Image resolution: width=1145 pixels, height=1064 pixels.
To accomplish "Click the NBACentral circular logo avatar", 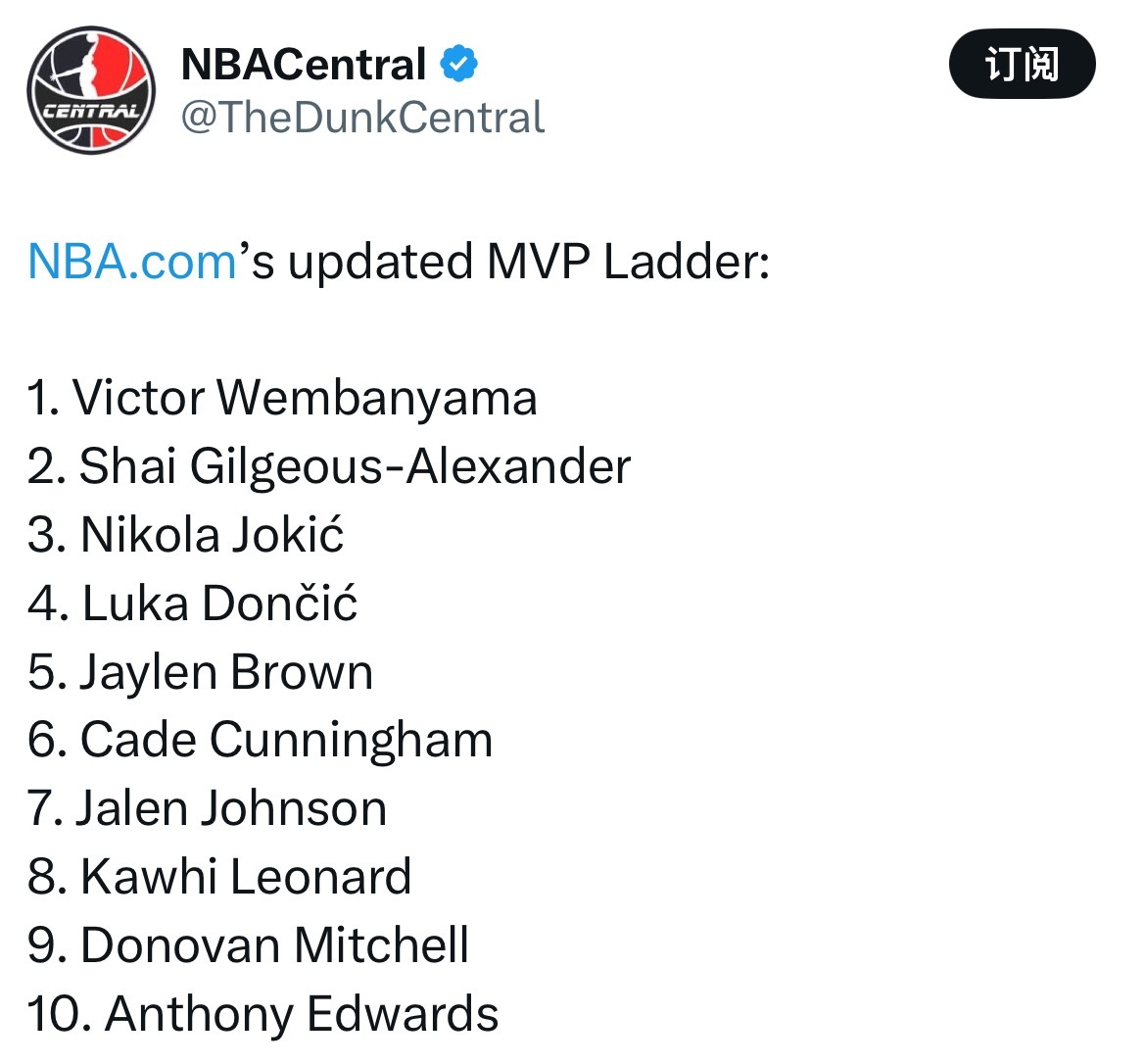I will pos(90,88).
